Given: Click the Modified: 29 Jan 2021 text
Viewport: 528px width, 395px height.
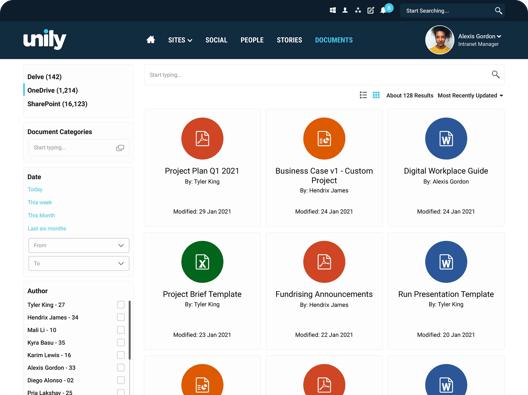Looking at the screenshot, I should click(x=202, y=211).
